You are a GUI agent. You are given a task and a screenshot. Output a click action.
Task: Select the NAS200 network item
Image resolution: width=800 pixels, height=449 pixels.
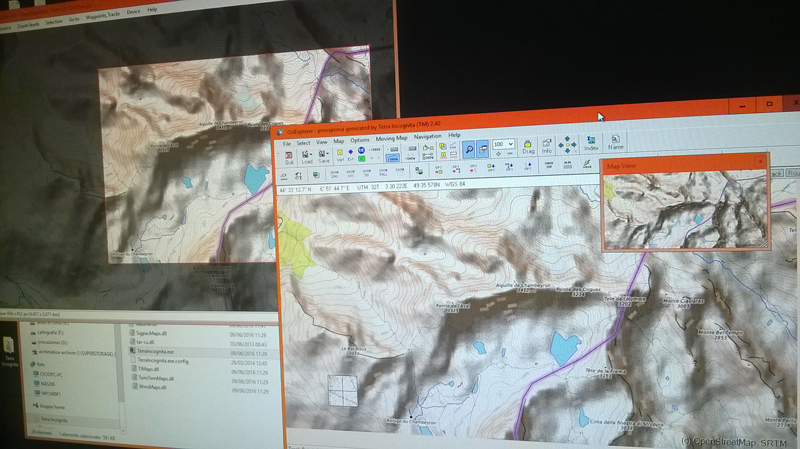point(45,384)
